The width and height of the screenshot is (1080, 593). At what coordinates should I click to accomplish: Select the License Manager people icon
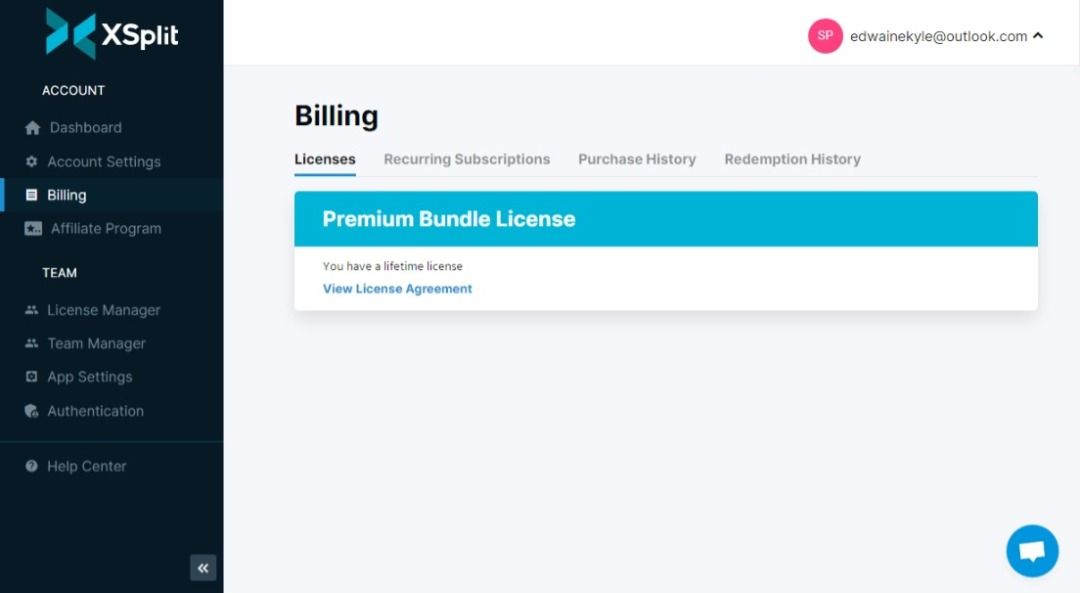[33, 310]
